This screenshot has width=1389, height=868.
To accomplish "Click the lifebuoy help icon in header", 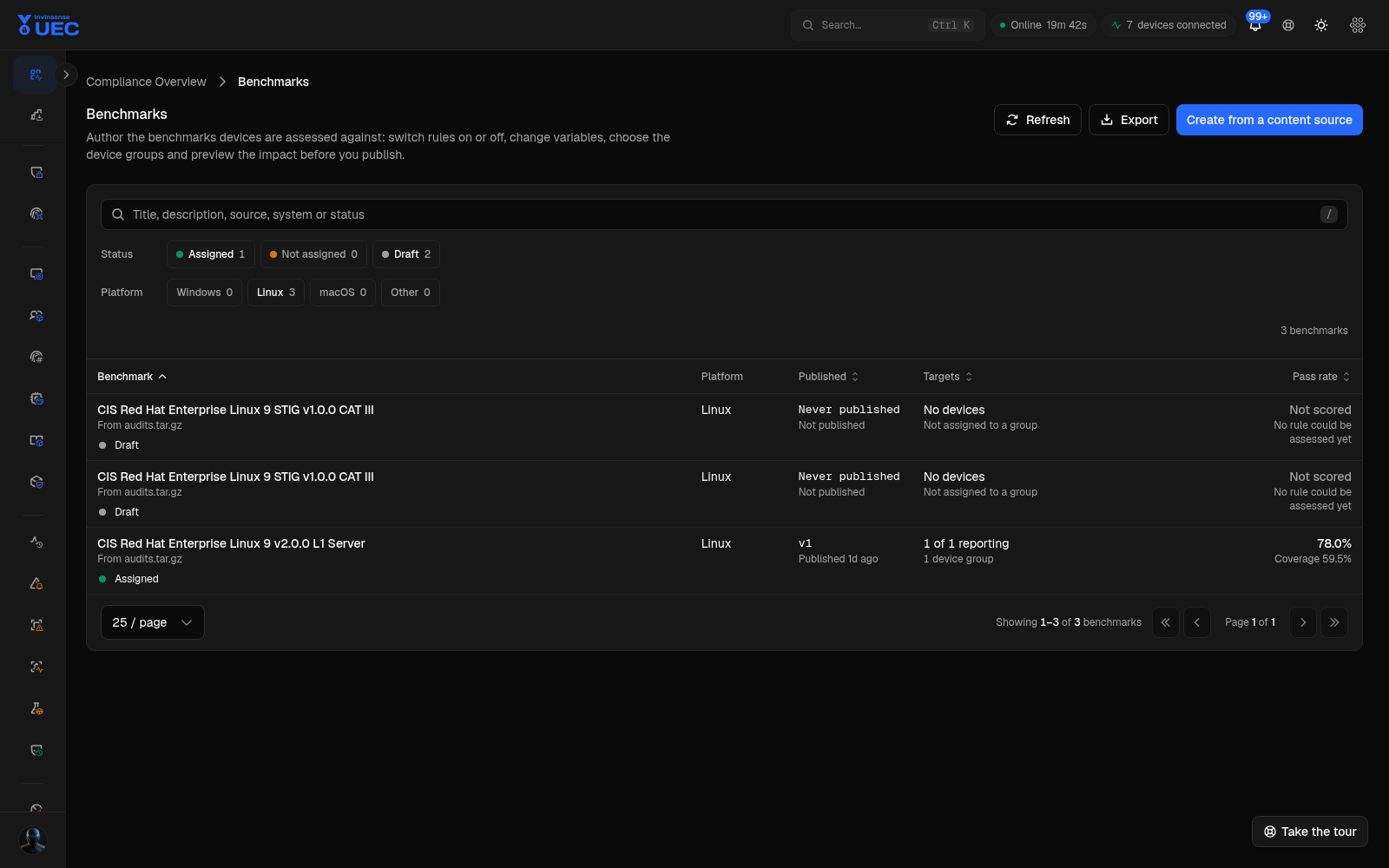I will (1288, 25).
